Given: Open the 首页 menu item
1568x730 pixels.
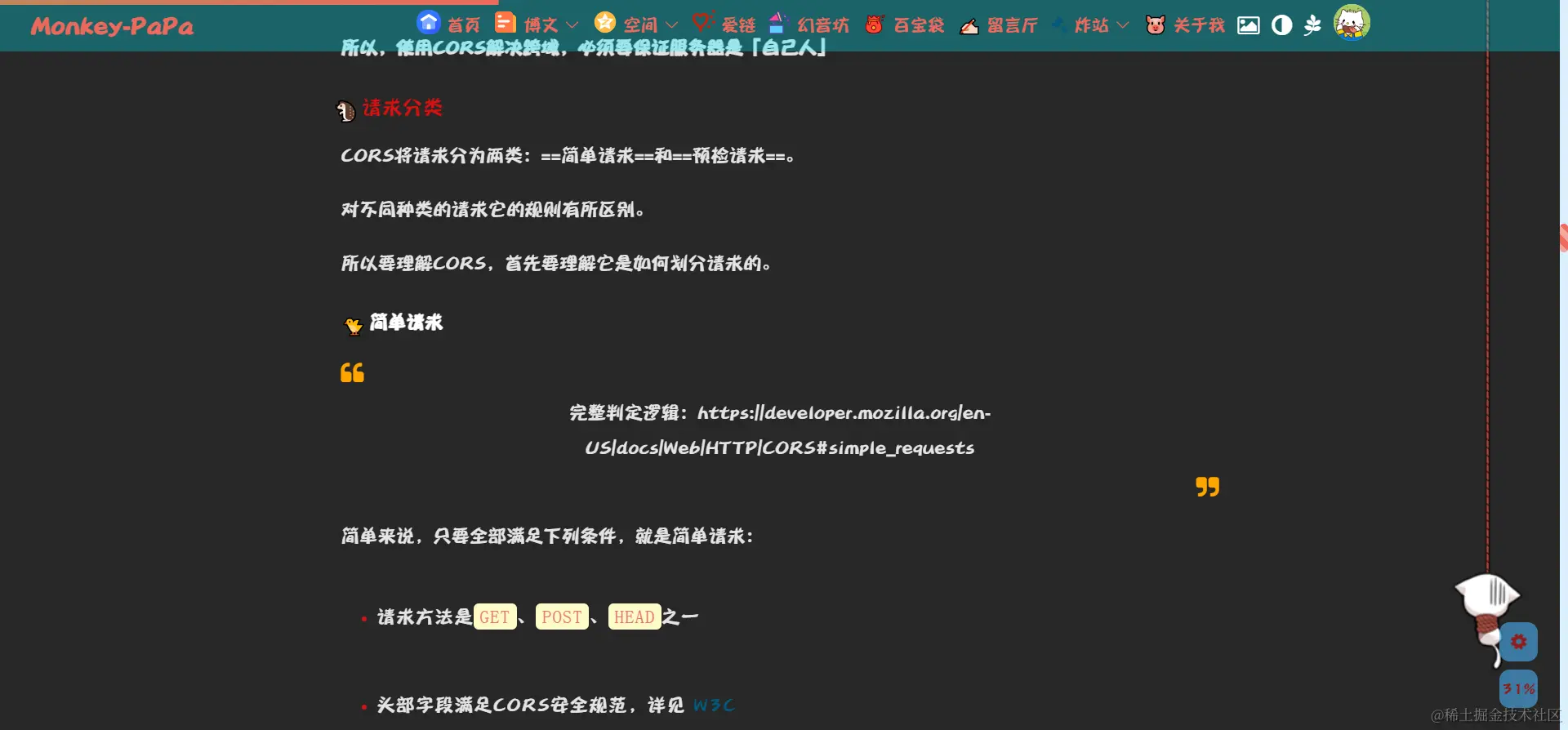Looking at the screenshot, I should pos(464,25).
